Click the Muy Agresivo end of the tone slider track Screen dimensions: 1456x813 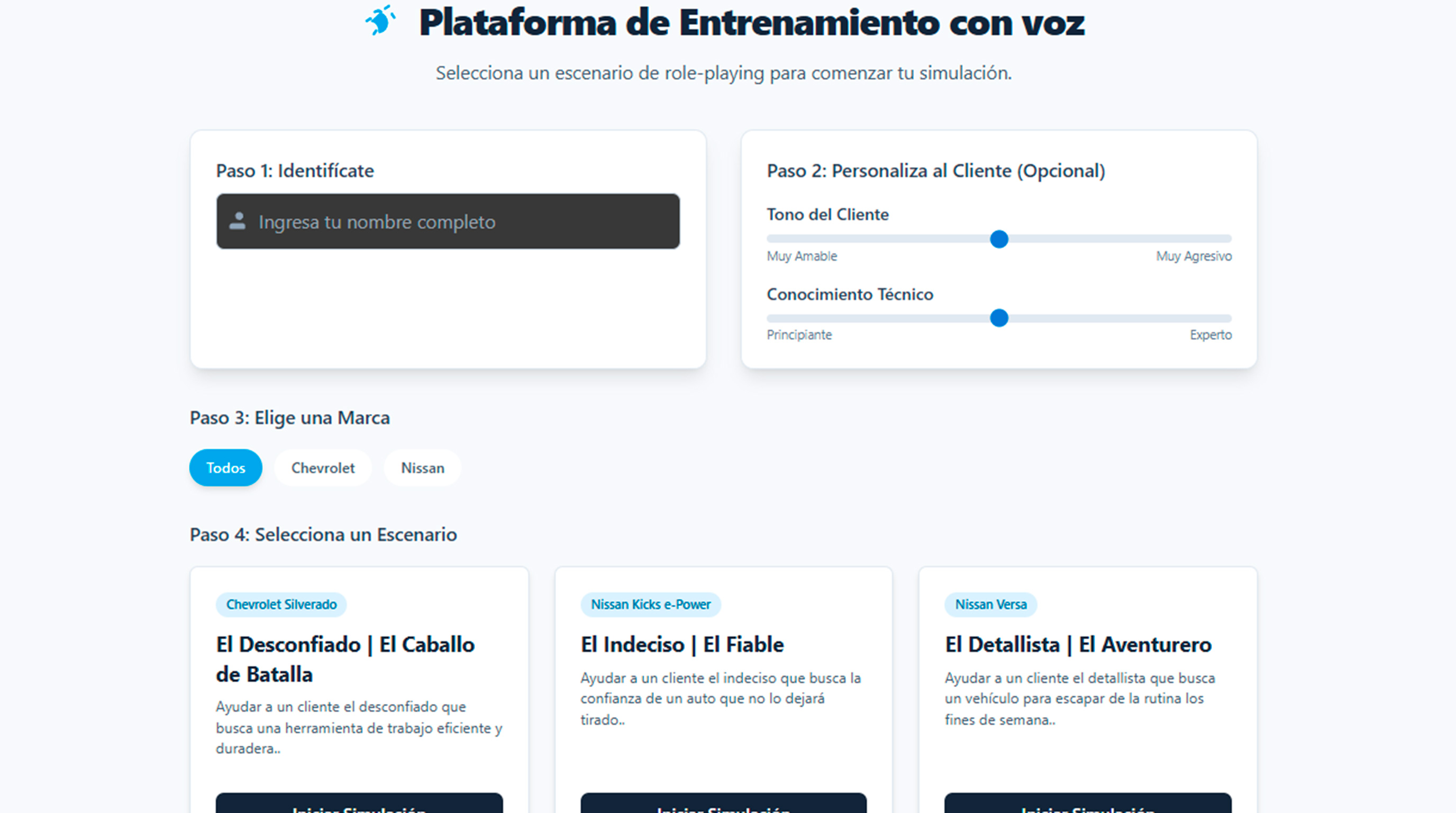point(1226,239)
